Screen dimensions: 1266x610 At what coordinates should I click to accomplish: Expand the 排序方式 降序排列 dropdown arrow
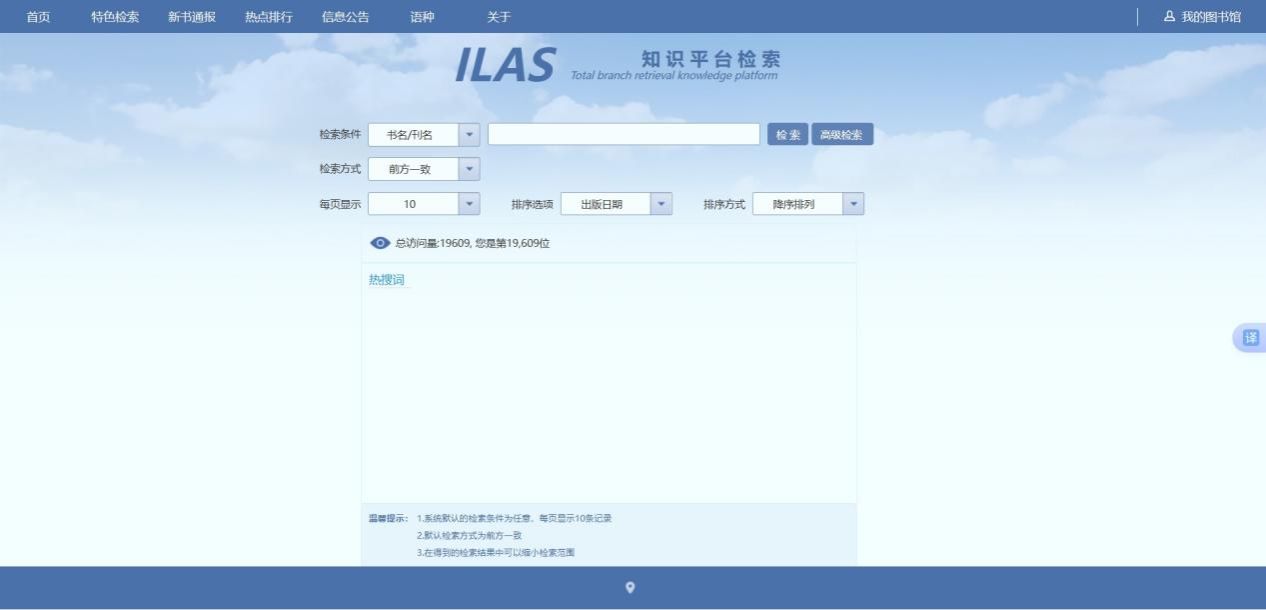pos(853,204)
